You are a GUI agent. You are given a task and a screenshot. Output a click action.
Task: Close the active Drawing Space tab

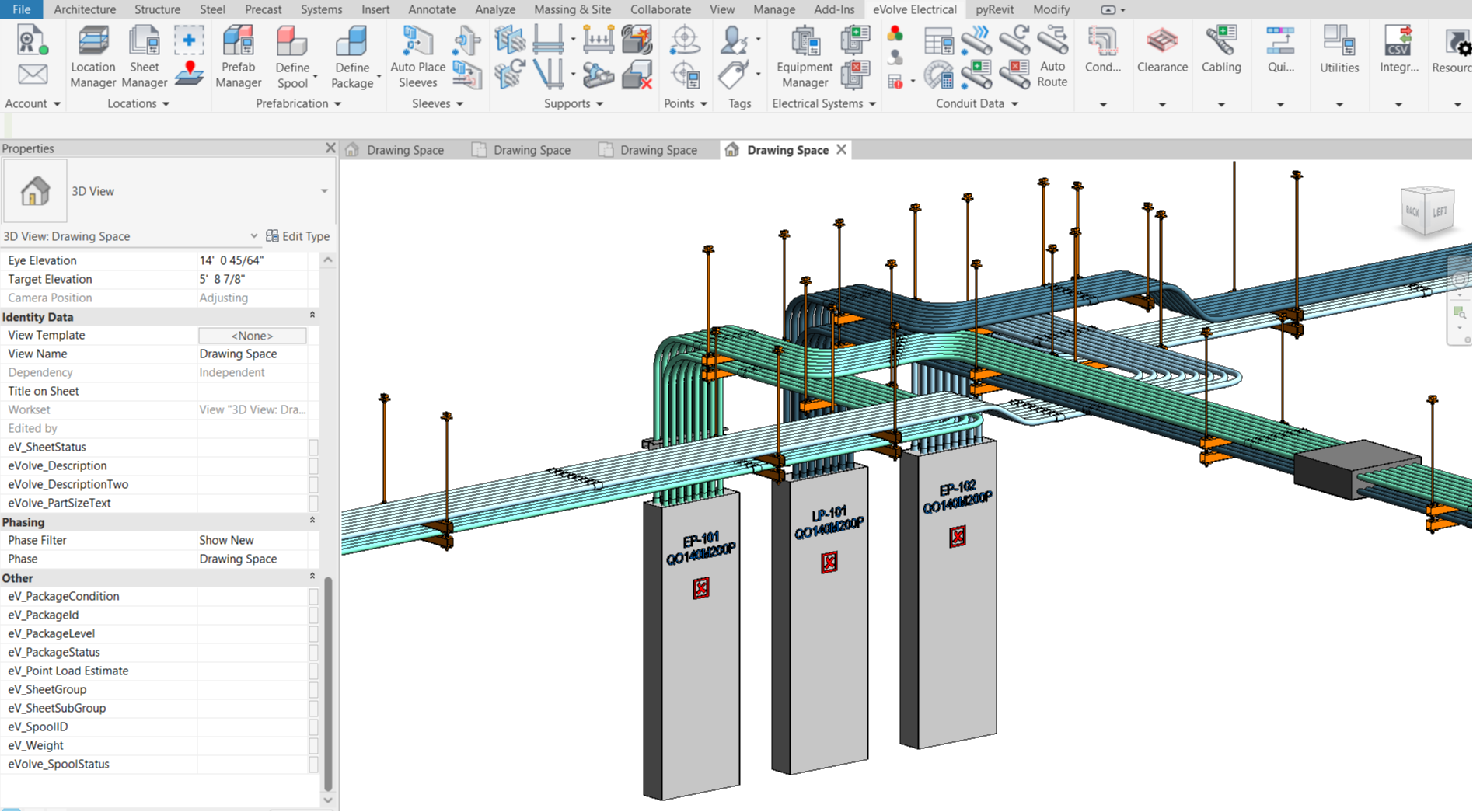click(841, 150)
